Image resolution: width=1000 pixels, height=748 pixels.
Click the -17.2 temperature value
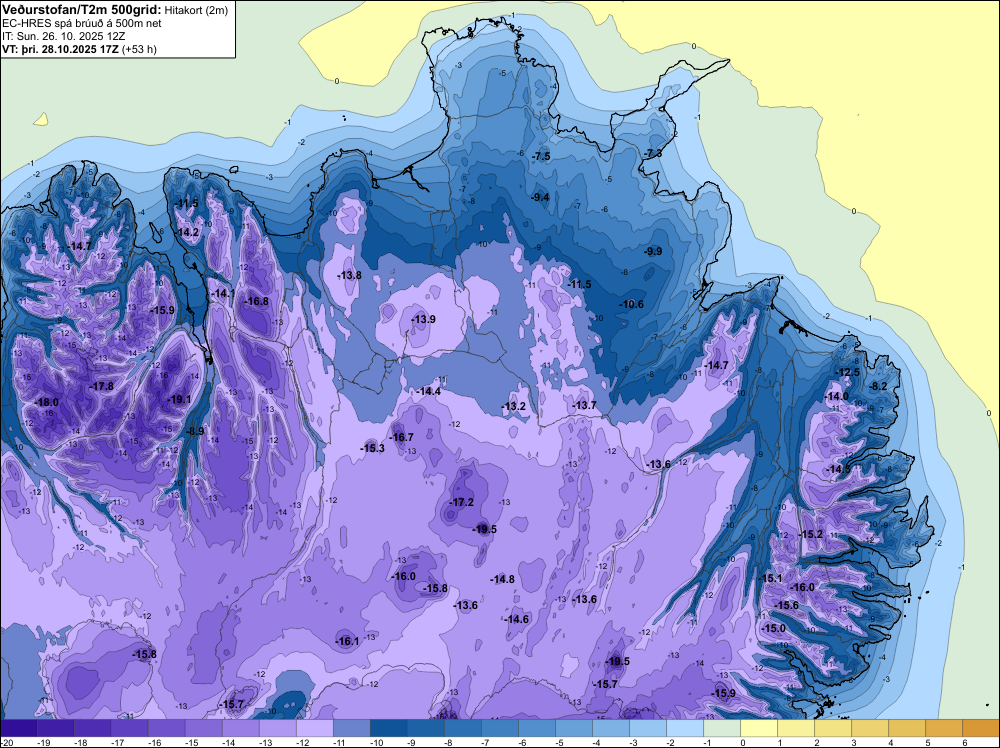click(462, 502)
